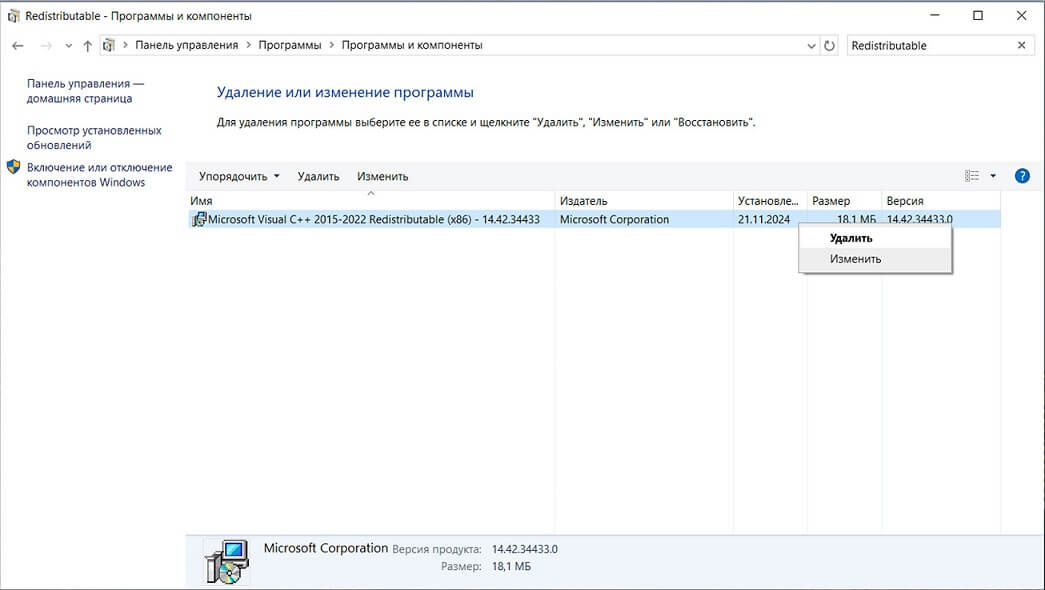Image resolution: width=1045 pixels, height=590 pixels.
Task: Open the recent locations dropdown chevron
Action: [68, 46]
